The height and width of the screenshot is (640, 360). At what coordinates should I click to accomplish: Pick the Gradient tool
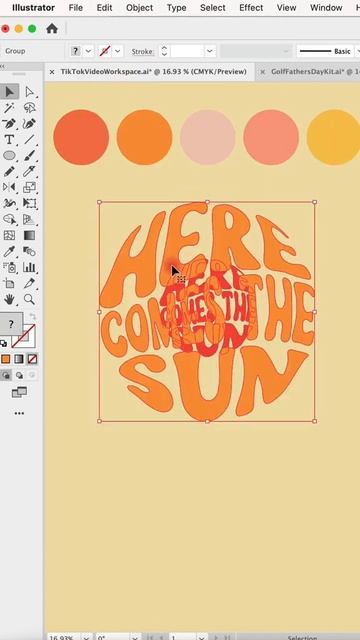click(x=29, y=236)
